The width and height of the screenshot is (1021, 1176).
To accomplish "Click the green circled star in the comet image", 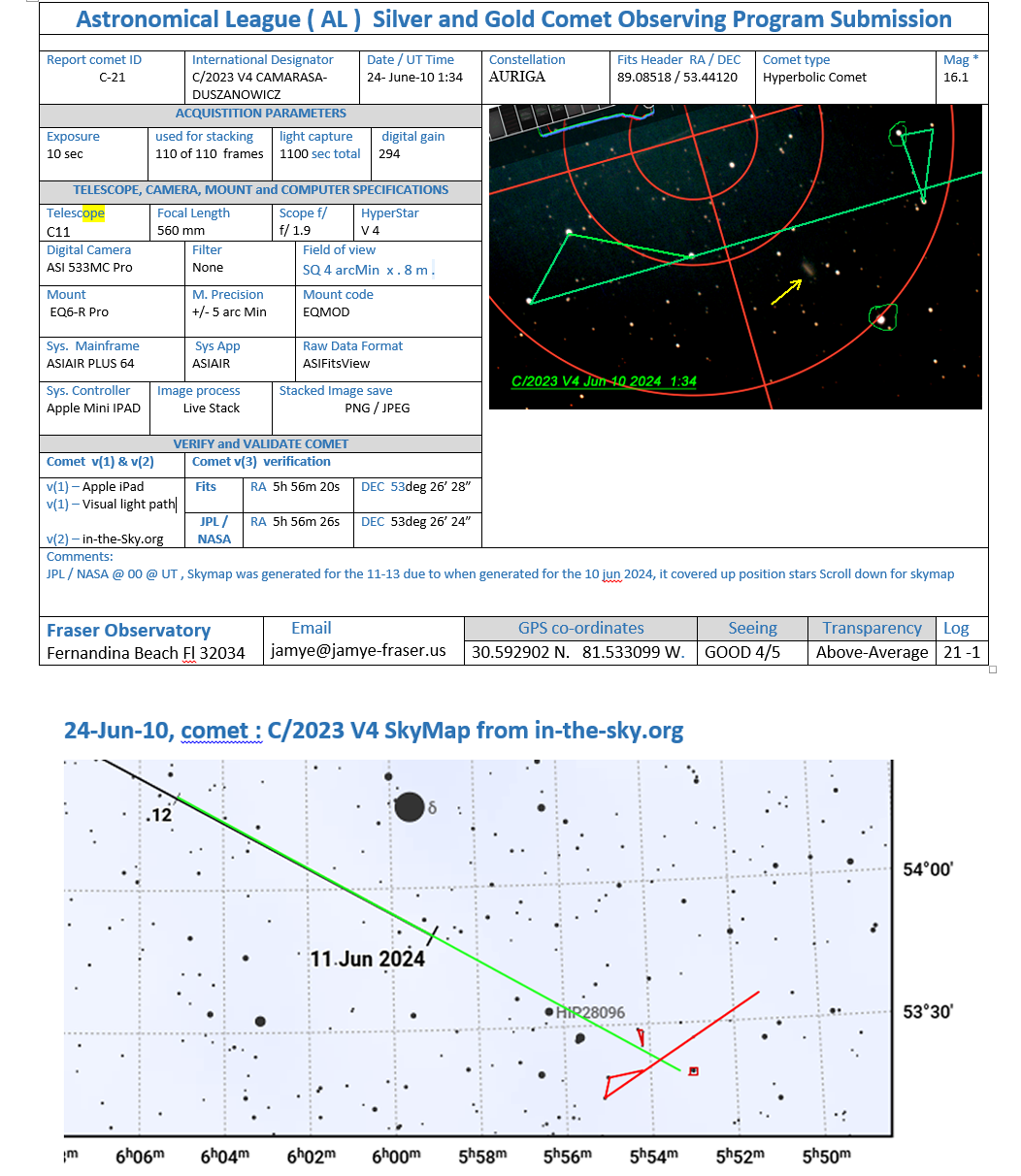I will [x=881, y=317].
